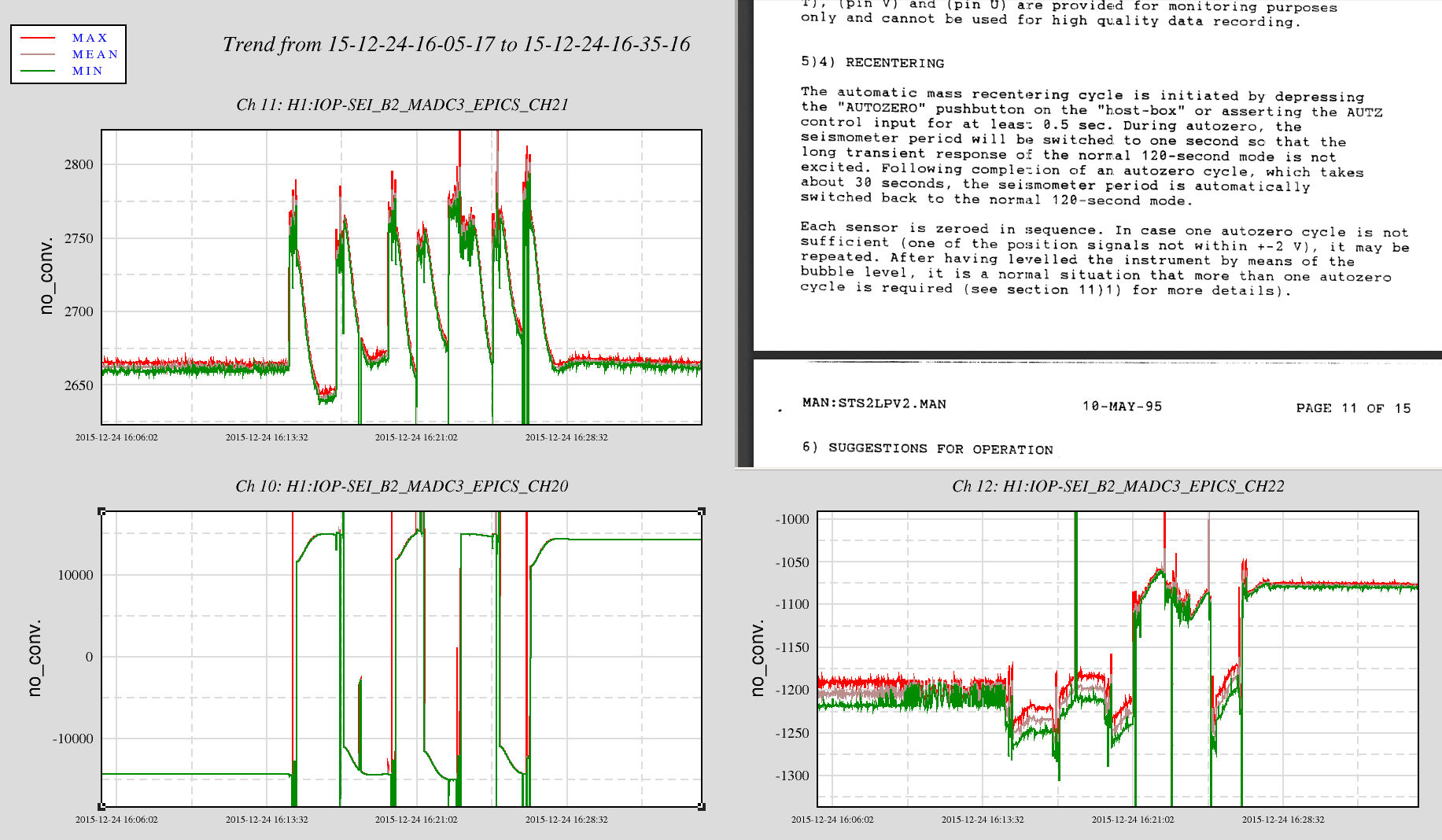Click the bottom-left resize handle of Ch 10 plot
The width and height of the screenshot is (1442, 840).
(x=101, y=806)
